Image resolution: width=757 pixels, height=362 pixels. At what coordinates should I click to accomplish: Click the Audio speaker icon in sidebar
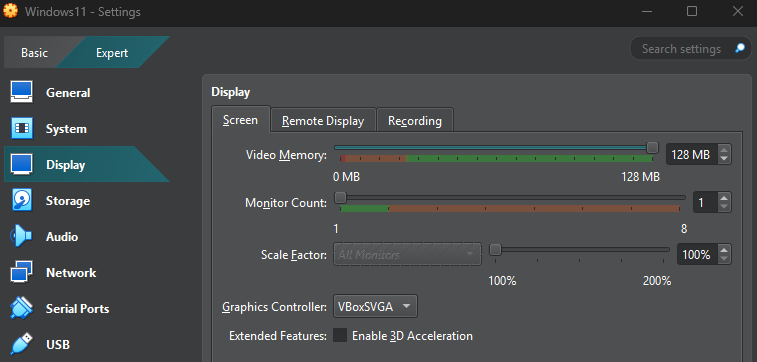22,237
